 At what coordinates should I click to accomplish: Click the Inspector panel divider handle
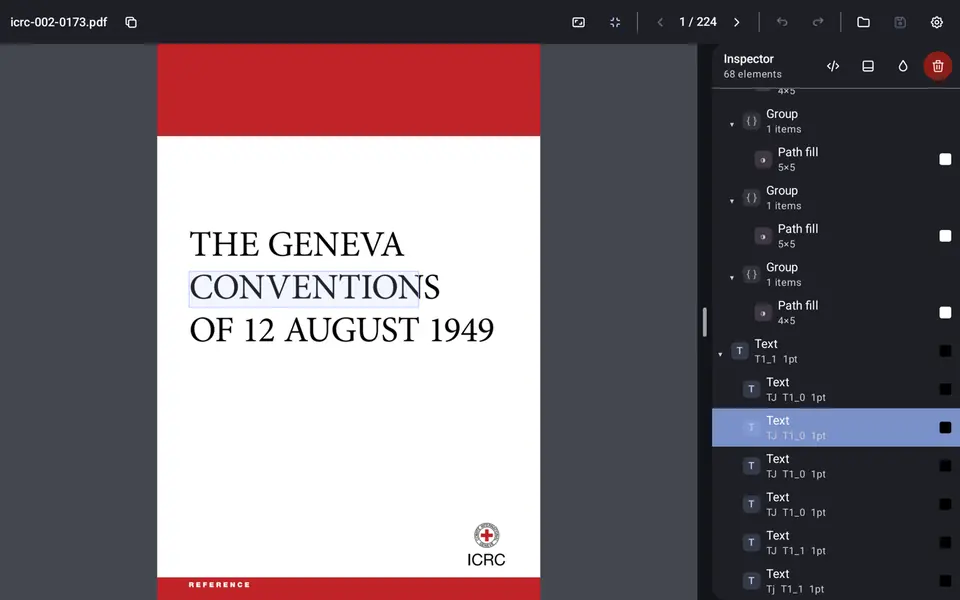tap(705, 322)
